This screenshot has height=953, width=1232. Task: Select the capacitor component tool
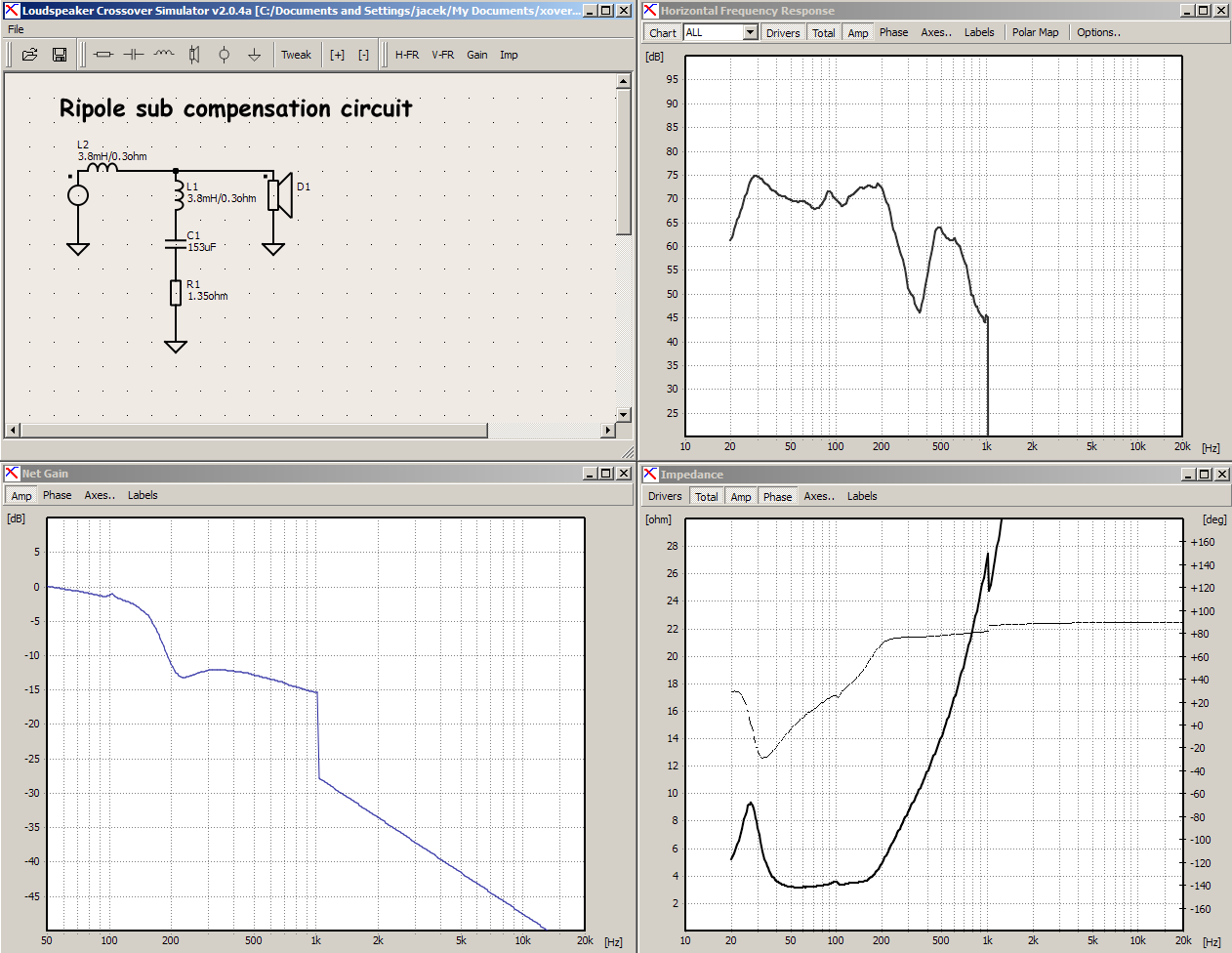(x=134, y=55)
